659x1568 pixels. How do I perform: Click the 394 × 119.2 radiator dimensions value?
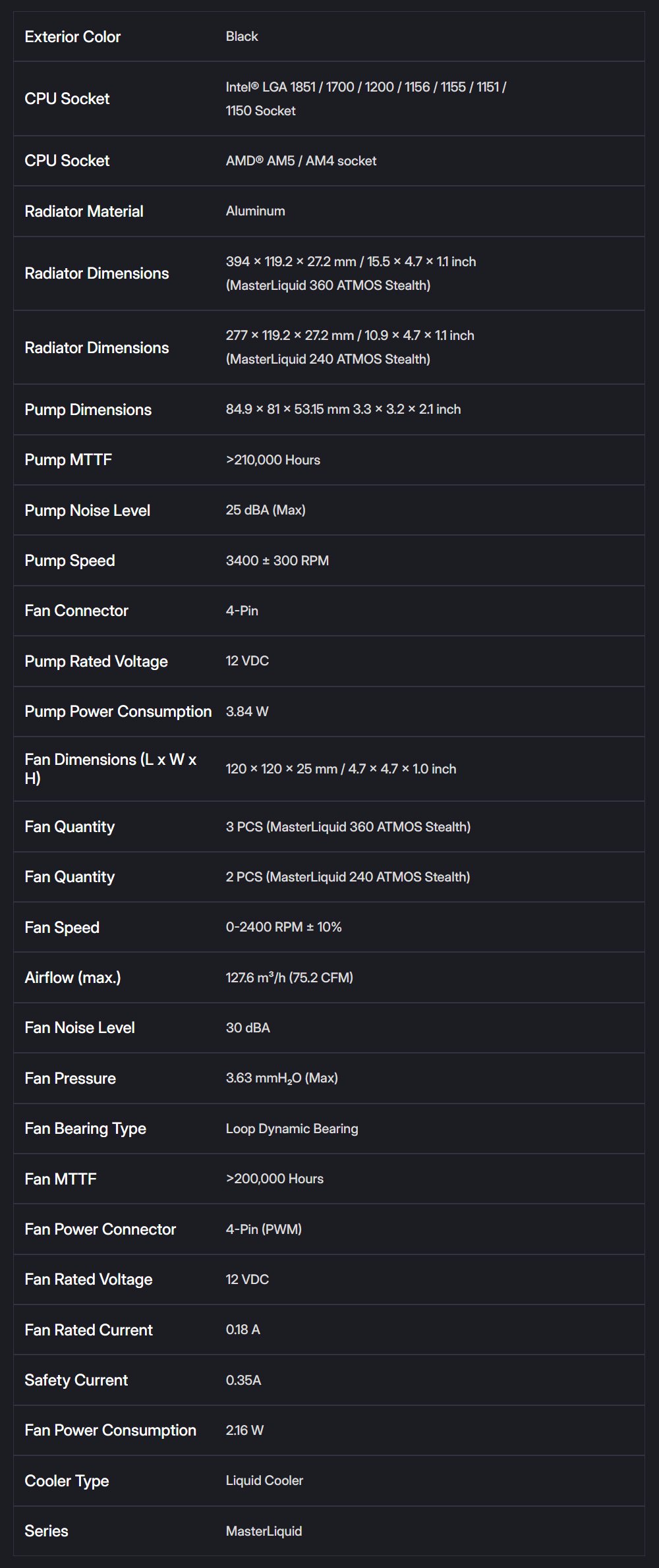[351, 273]
